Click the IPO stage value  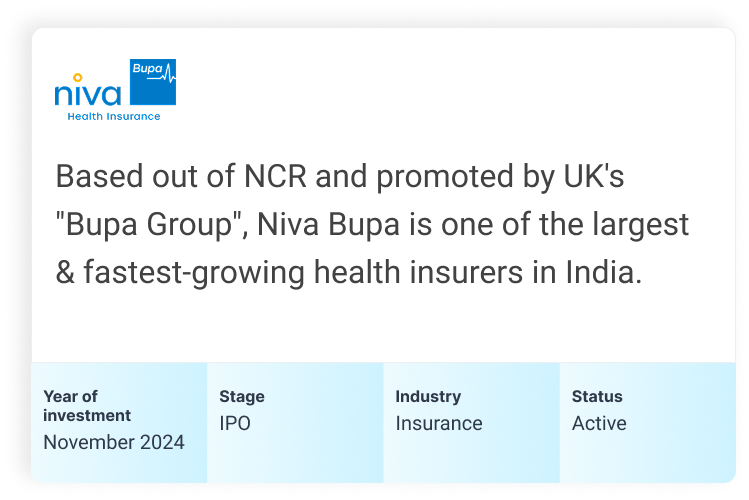[x=235, y=423]
